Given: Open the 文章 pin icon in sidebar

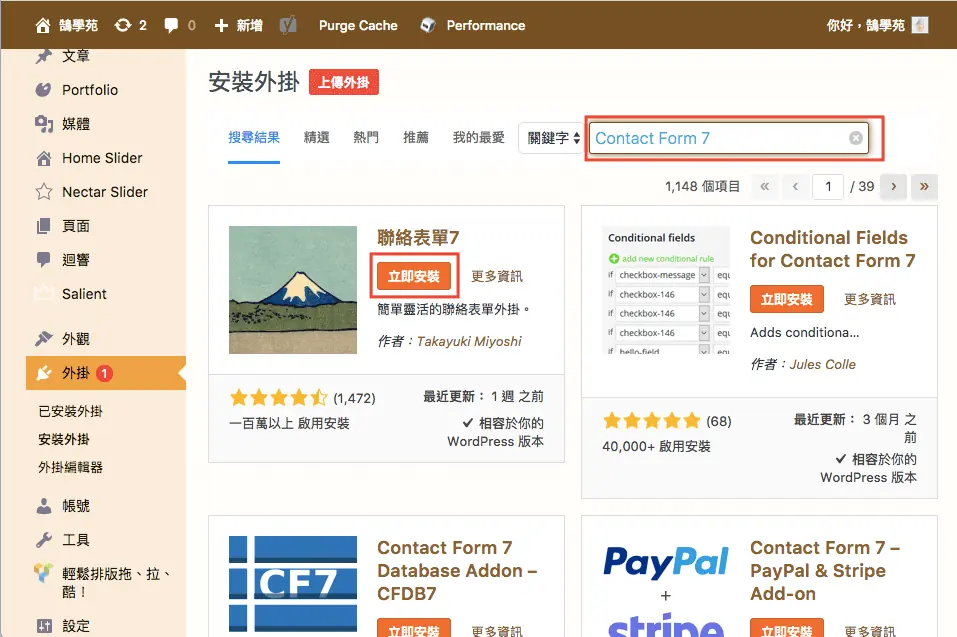Looking at the screenshot, I should [43, 56].
